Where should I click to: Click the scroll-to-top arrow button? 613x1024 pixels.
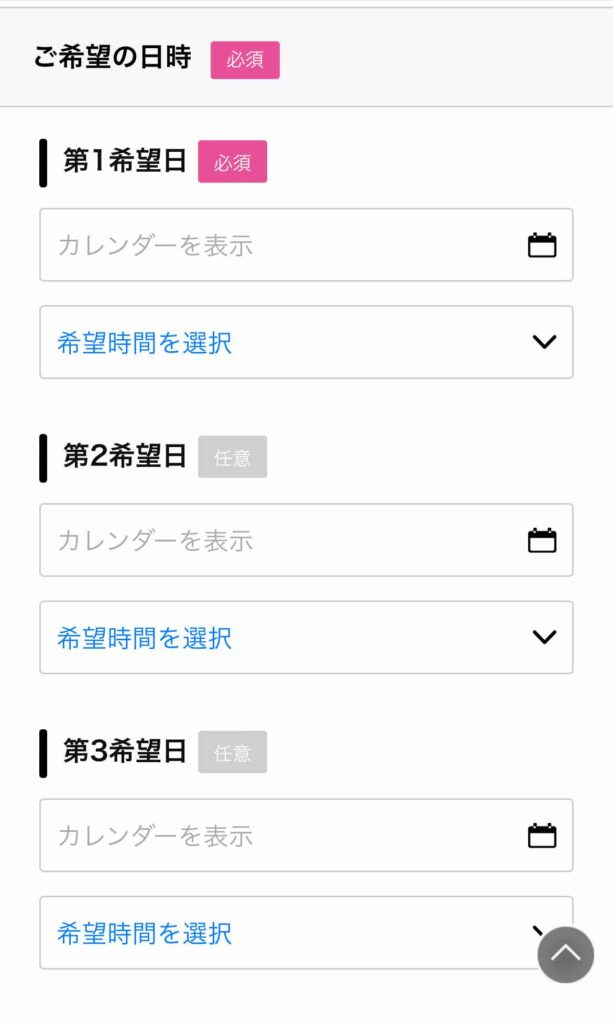[566, 956]
